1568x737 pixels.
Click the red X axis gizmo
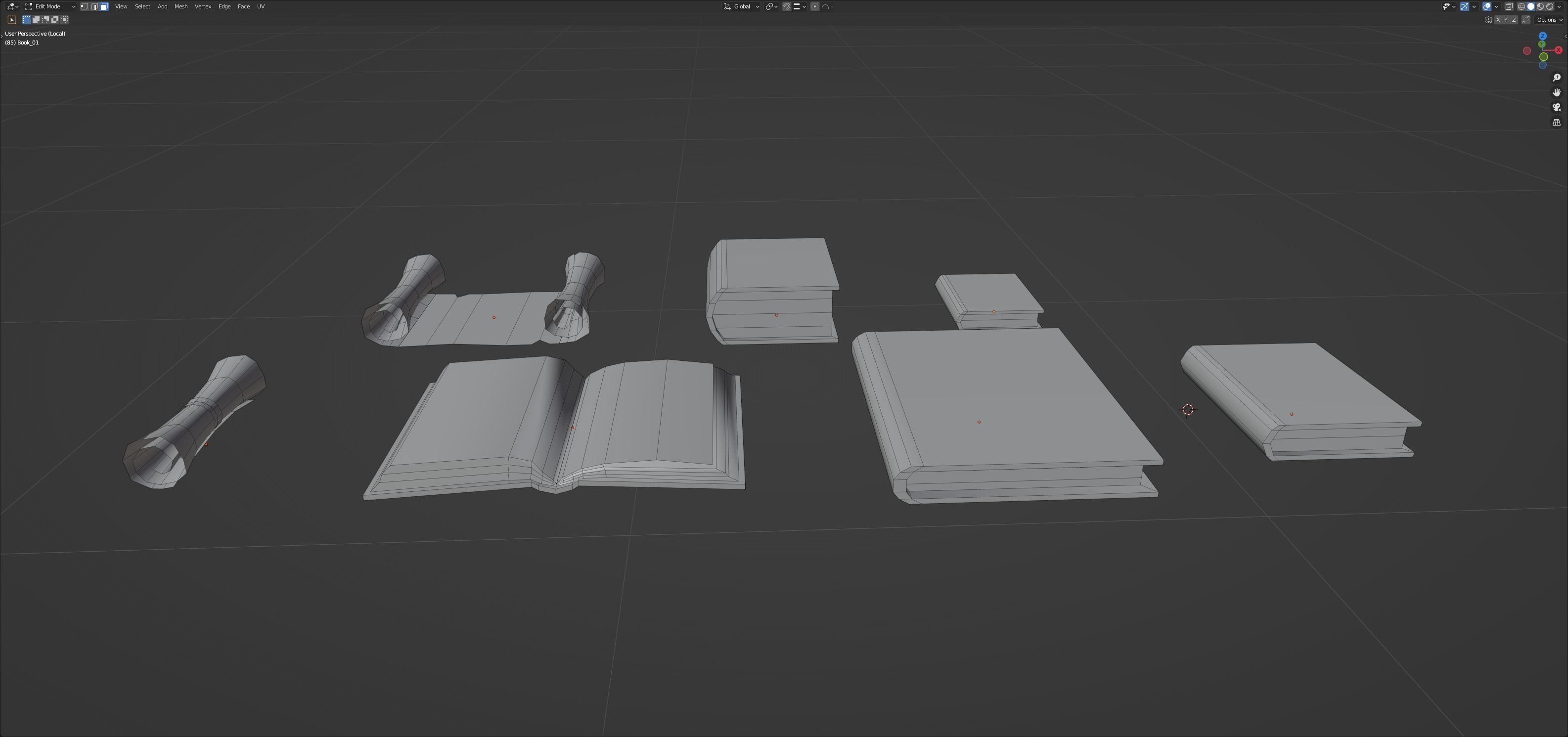click(x=1558, y=50)
